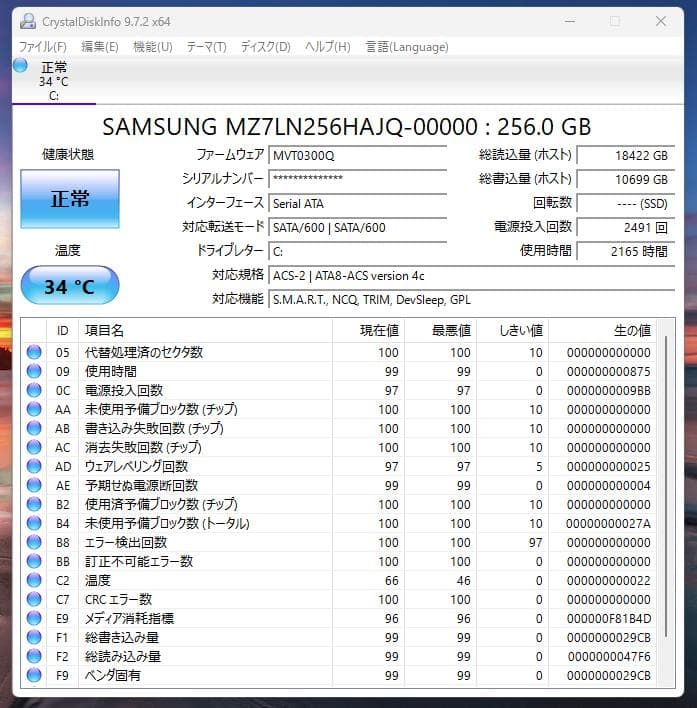This screenshot has width=697, height=708.
Task: Click the ID column header
Action: pos(63,331)
